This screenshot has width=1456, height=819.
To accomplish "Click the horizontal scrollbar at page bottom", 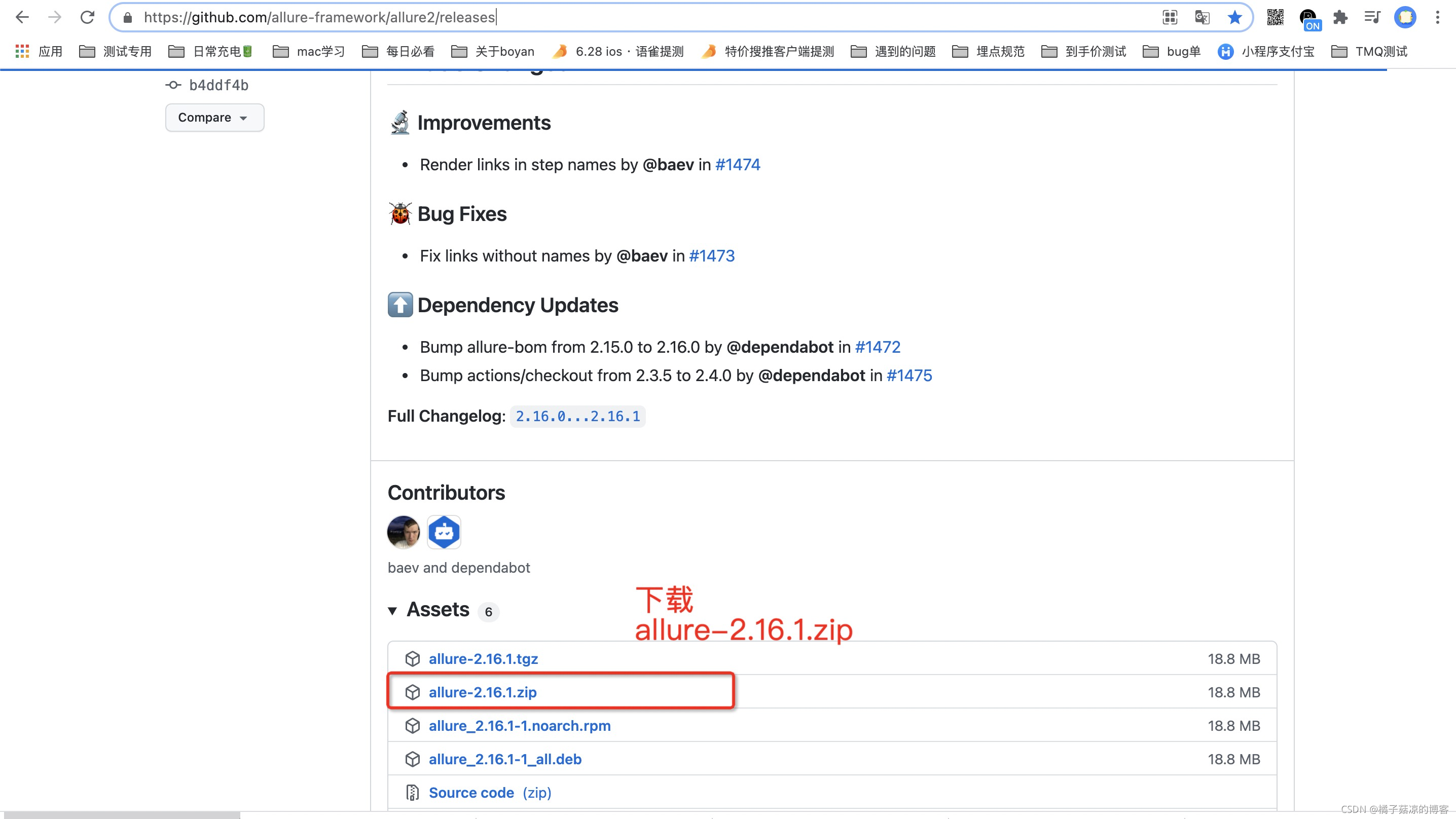I will click(x=121, y=815).
